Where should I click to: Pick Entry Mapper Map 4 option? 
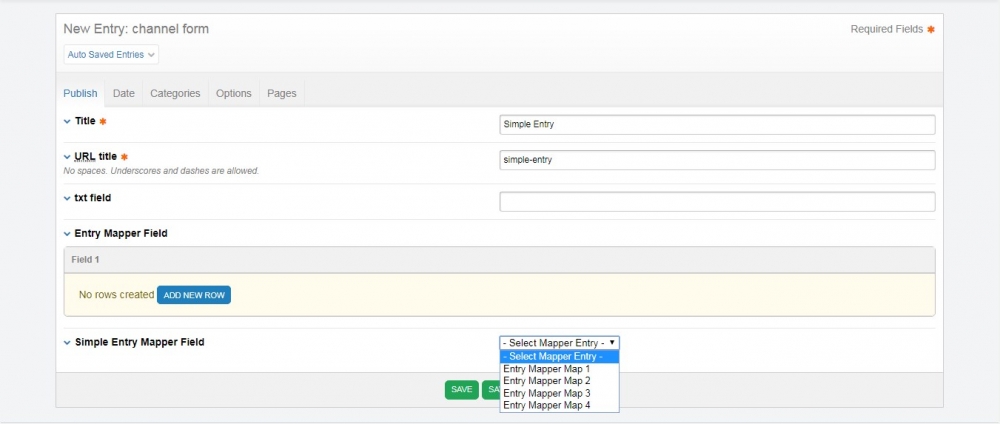(547, 405)
